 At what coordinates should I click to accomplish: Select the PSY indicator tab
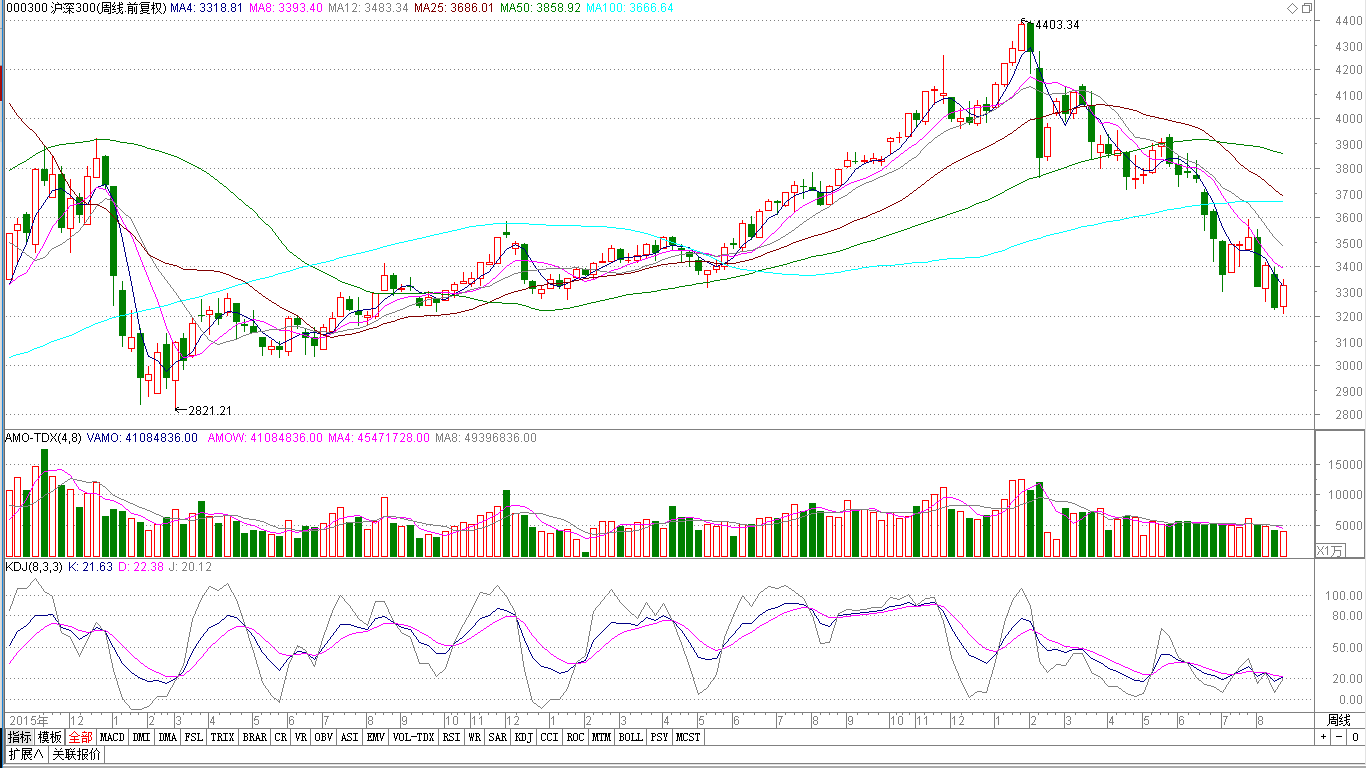[x=659, y=737]
